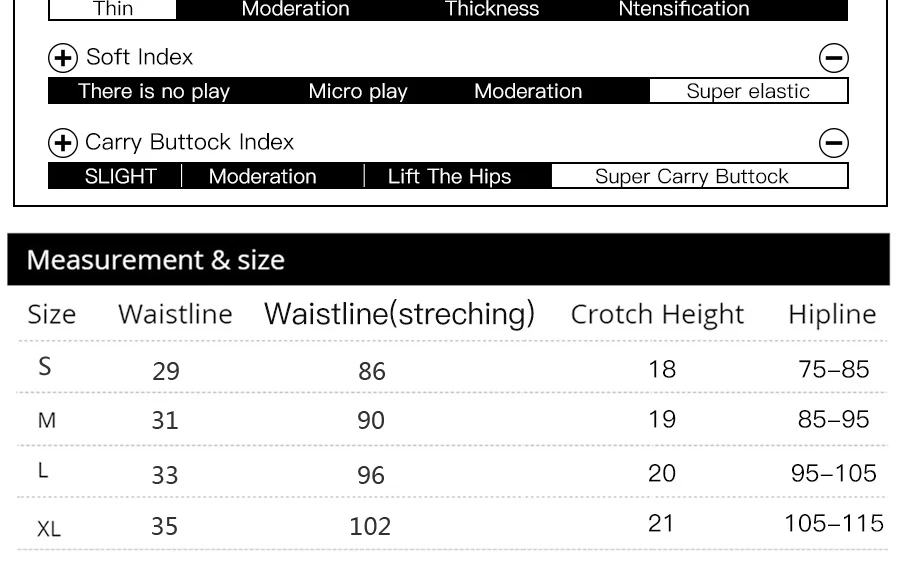Click the minus icon on Carry Buttock row
The width and height of the screenshot is (900, 566).
point(833,143)
